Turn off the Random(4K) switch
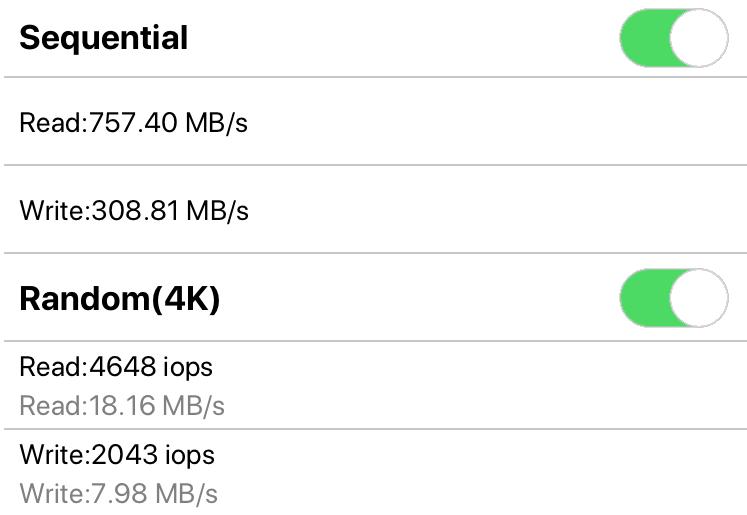The width and height of the screenshot is (747, 515). (x=673, y=298)
